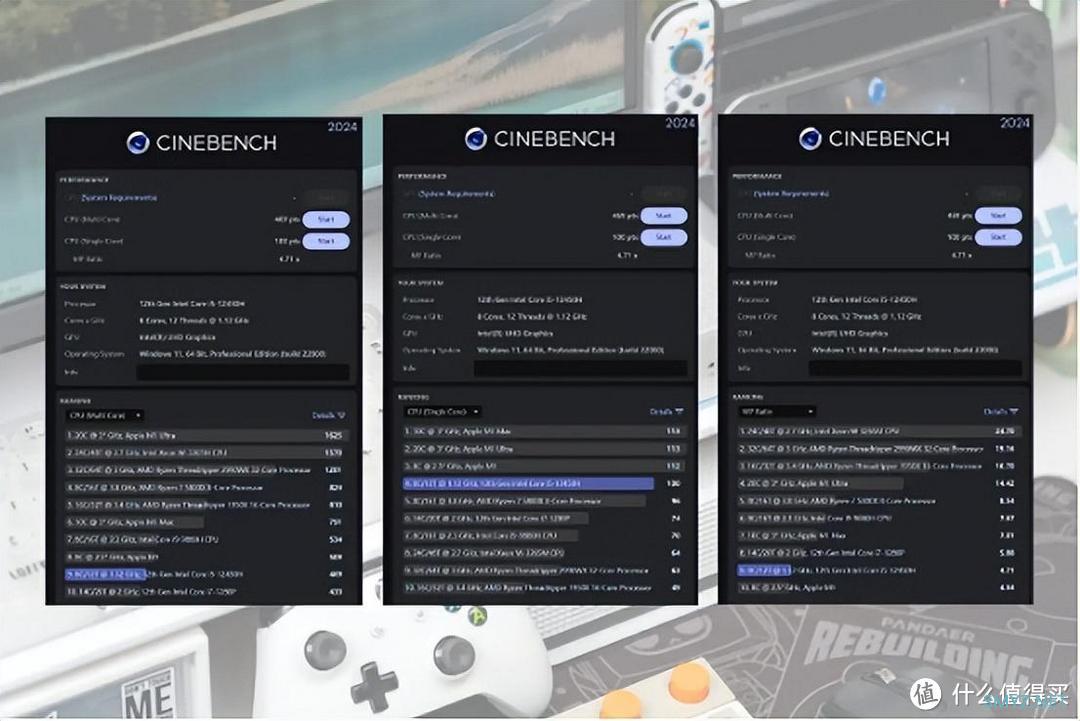1080x721 pixels.
Task: Select Core i7-1280P row in Multi Core ranking
Action: 205,592
